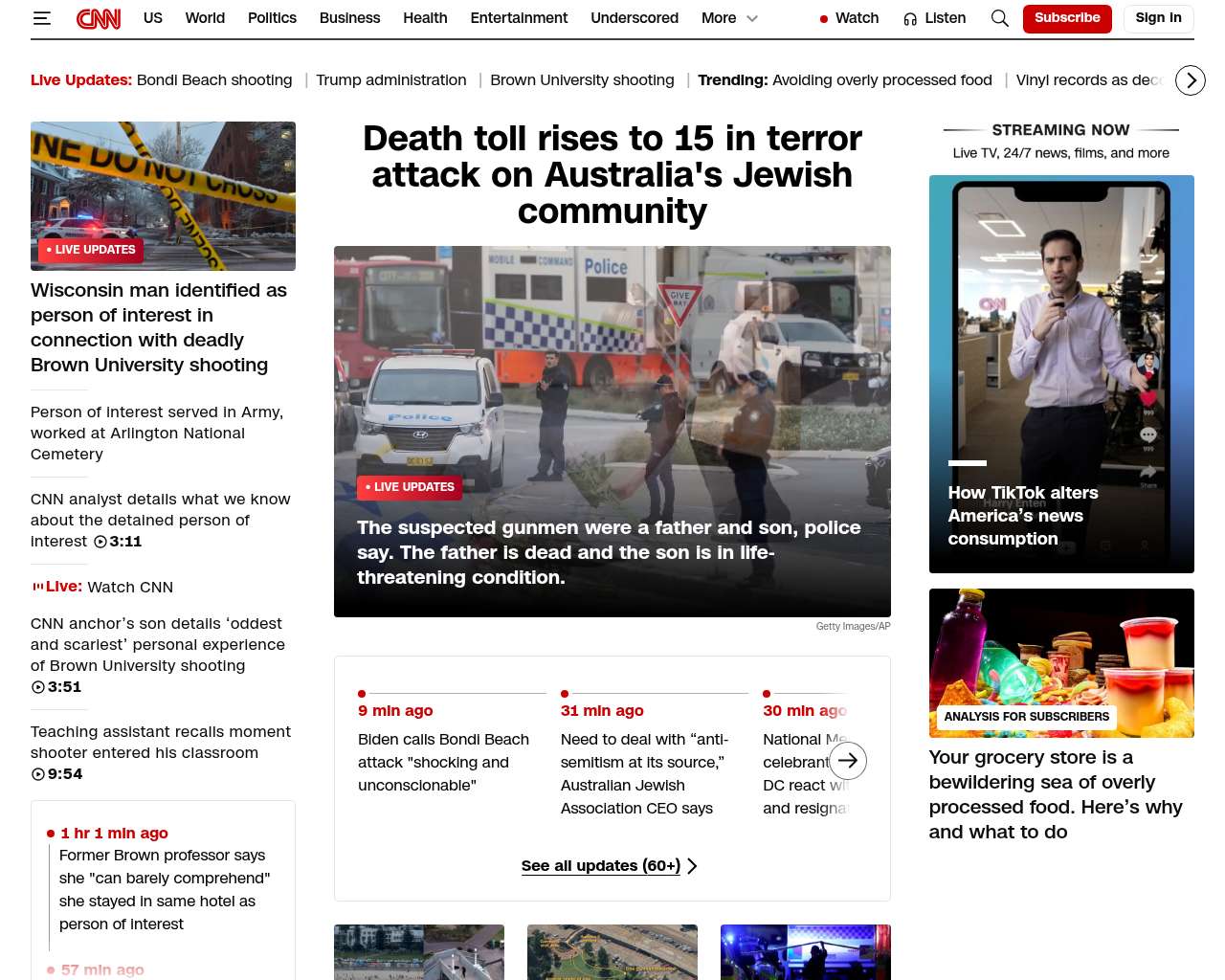This screenshot has height=980, width=1225.
Task: Advance the trending topics with right arrow
Action: pos(1191,80)
